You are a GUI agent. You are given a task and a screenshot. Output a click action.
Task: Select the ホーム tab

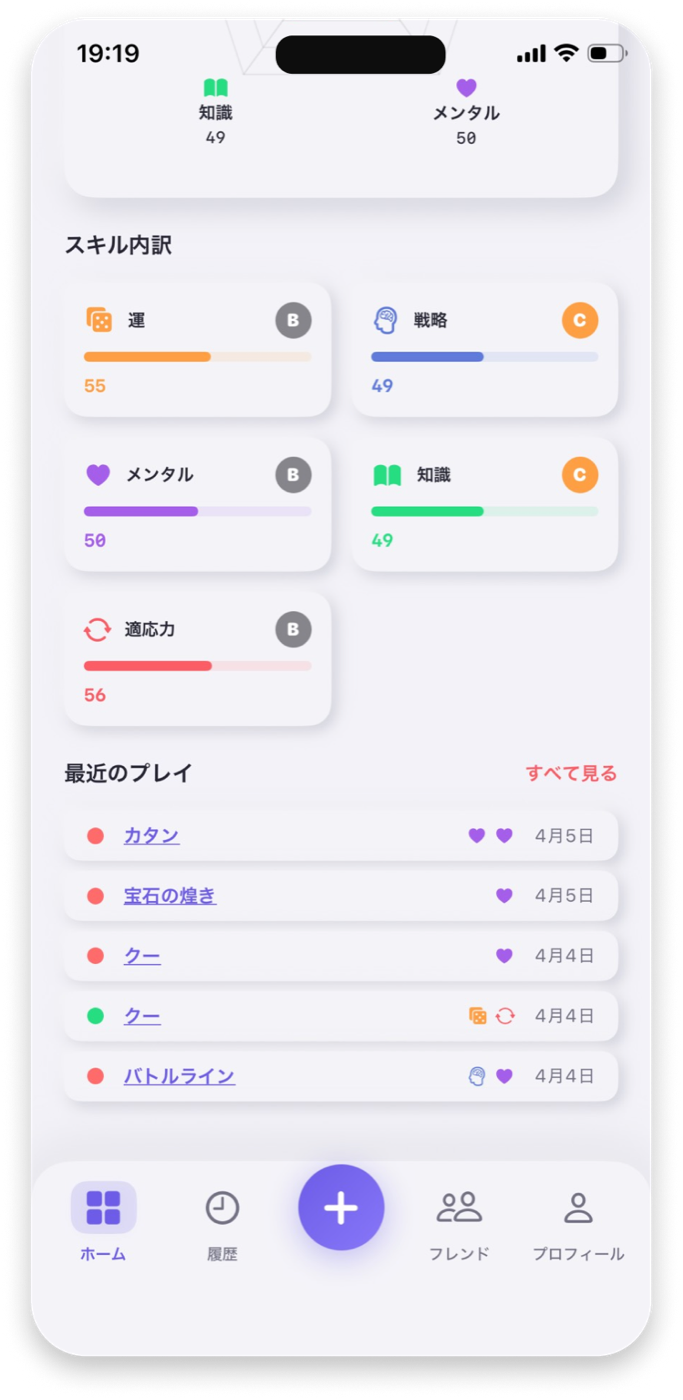pyautogui.click(x=103, y=1220)
